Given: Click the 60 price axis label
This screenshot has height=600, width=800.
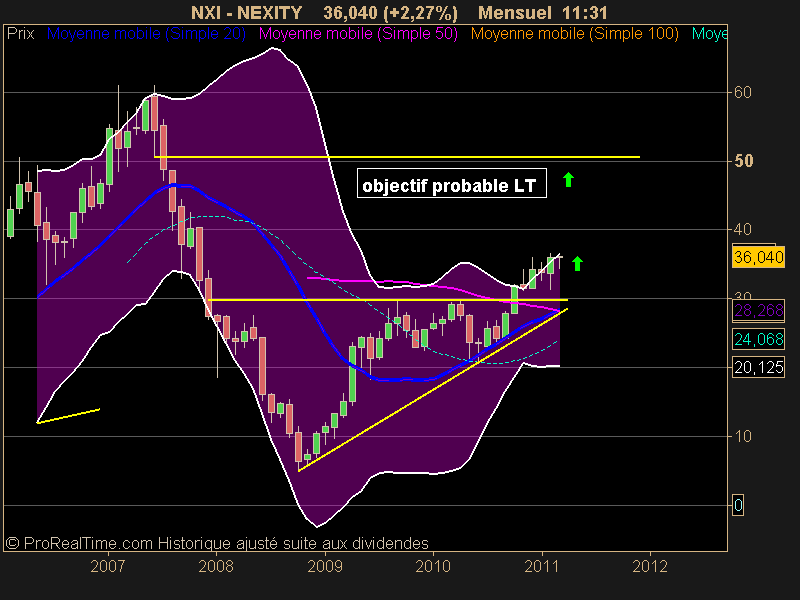Looking at the screenshot, I should click(743, 92).
